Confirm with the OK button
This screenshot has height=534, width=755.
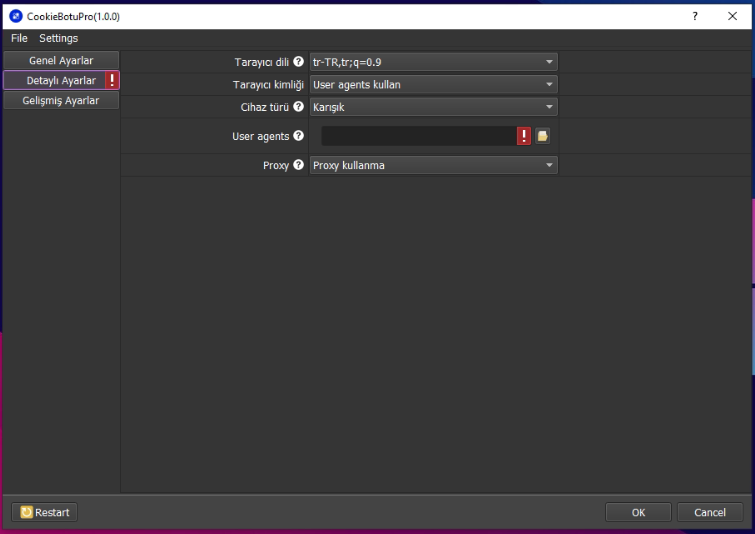point(638,512)
